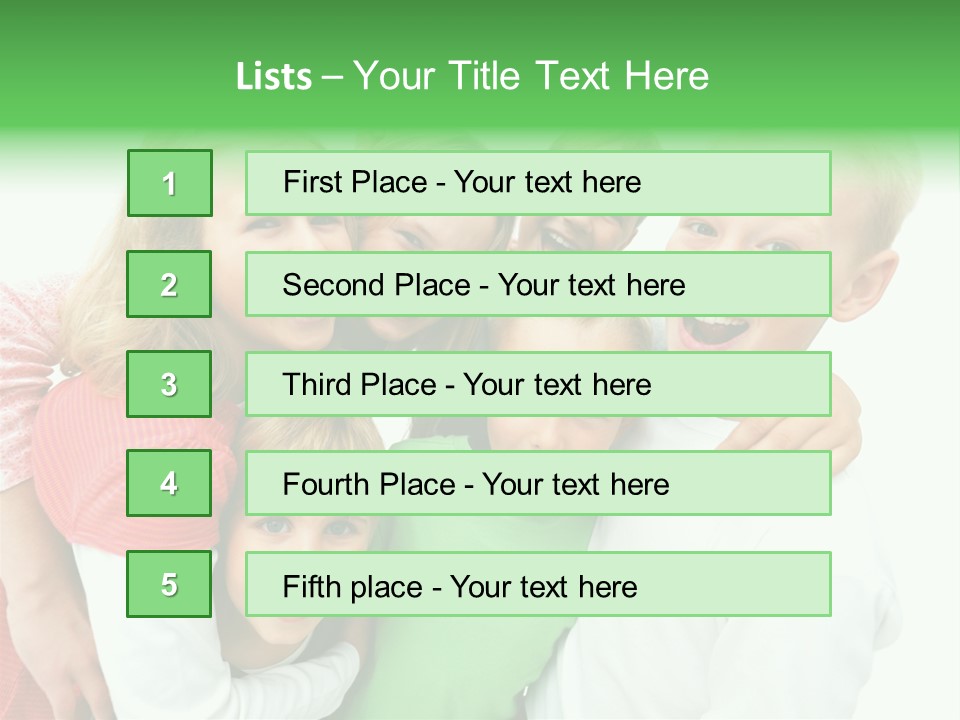Click the child's eye below box 4
The width and height of the screenshot is (960, 720).
point(272,526)
